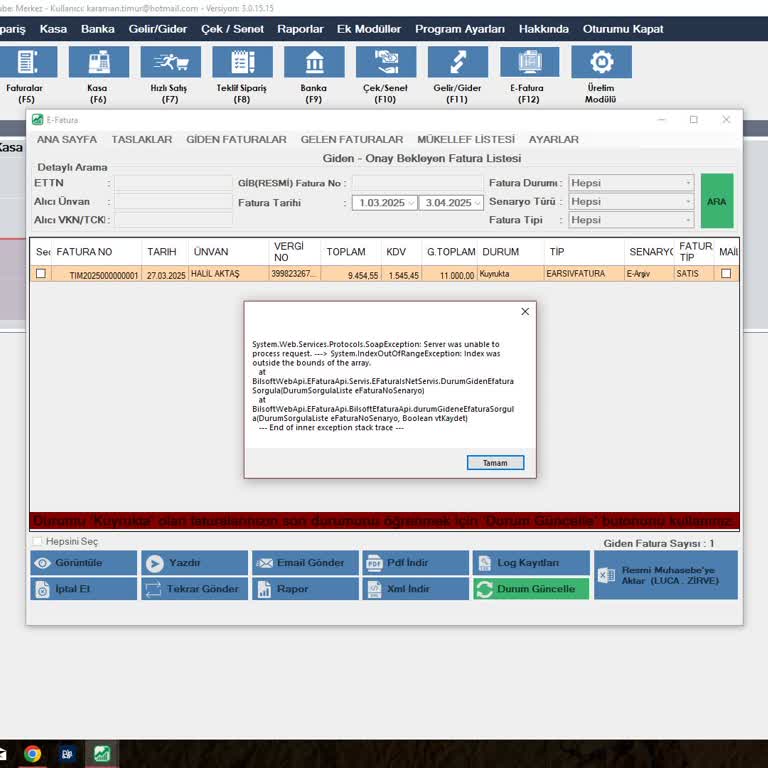Click the İptal Et button
Screen dimensions: 768x768
pos(84,589)
